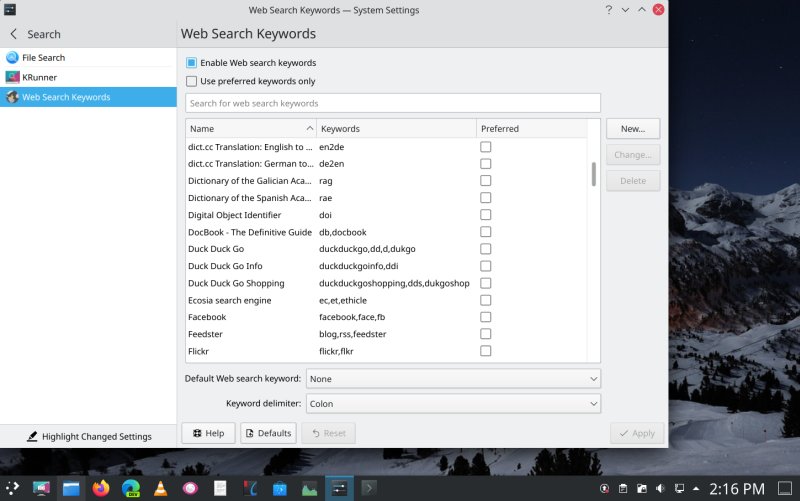Click the Apply button
This screenshot has height=501, width=800.
pyautogui.click(x=637, y=433)
